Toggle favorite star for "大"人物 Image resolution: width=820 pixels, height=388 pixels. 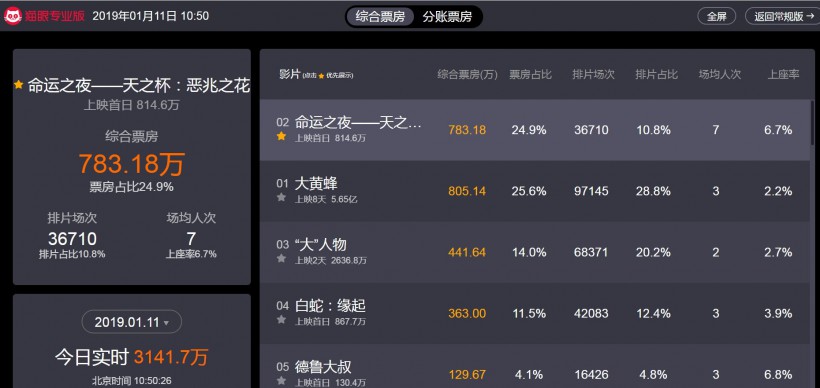281,258
